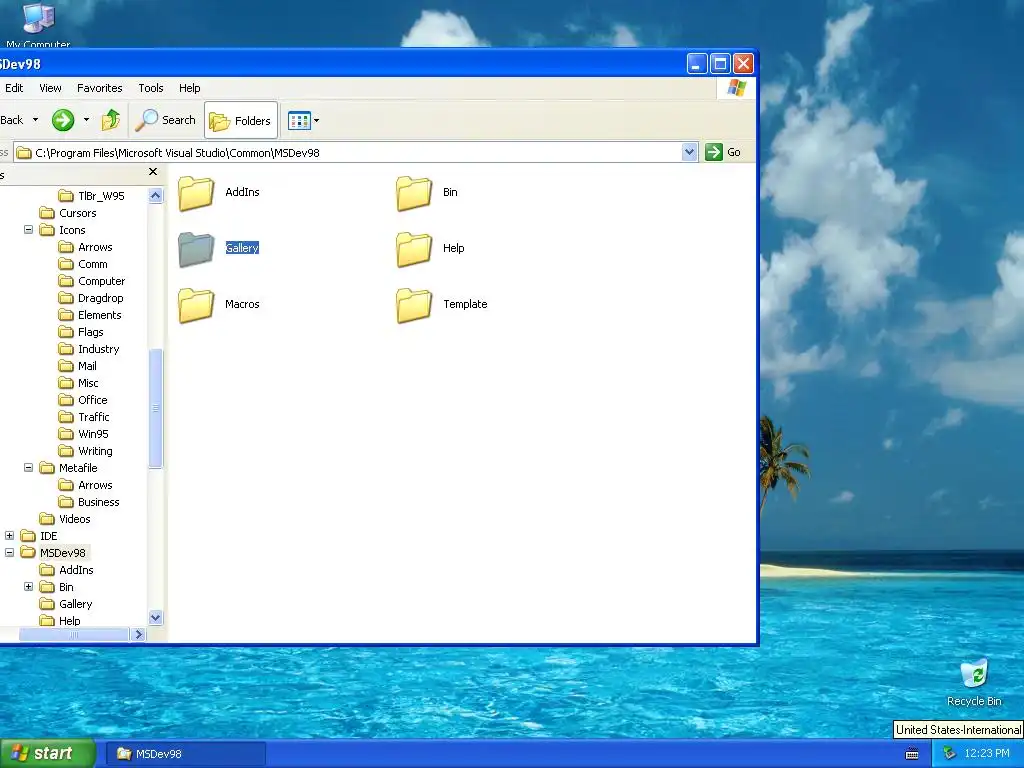Collapse the MSDev98 tree node
Image resolution: width=1024 pixels, height=768 pixels.
pyautogui.click(x=10, y=552)
